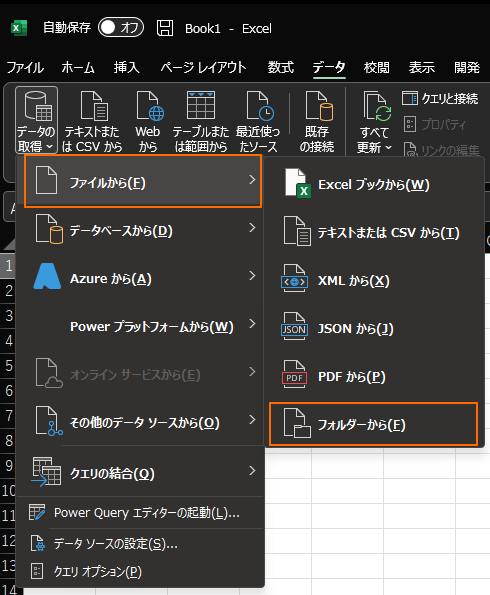The height and width of the screenshot is (595, 490).
Task: Open the クエリと接続 pane
Action: pos(440,99)
